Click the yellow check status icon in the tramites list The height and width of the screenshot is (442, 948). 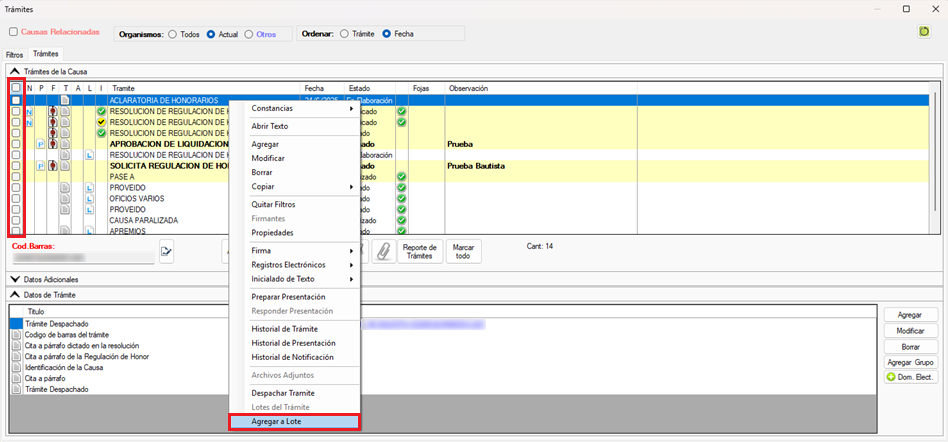coord(101,122)
